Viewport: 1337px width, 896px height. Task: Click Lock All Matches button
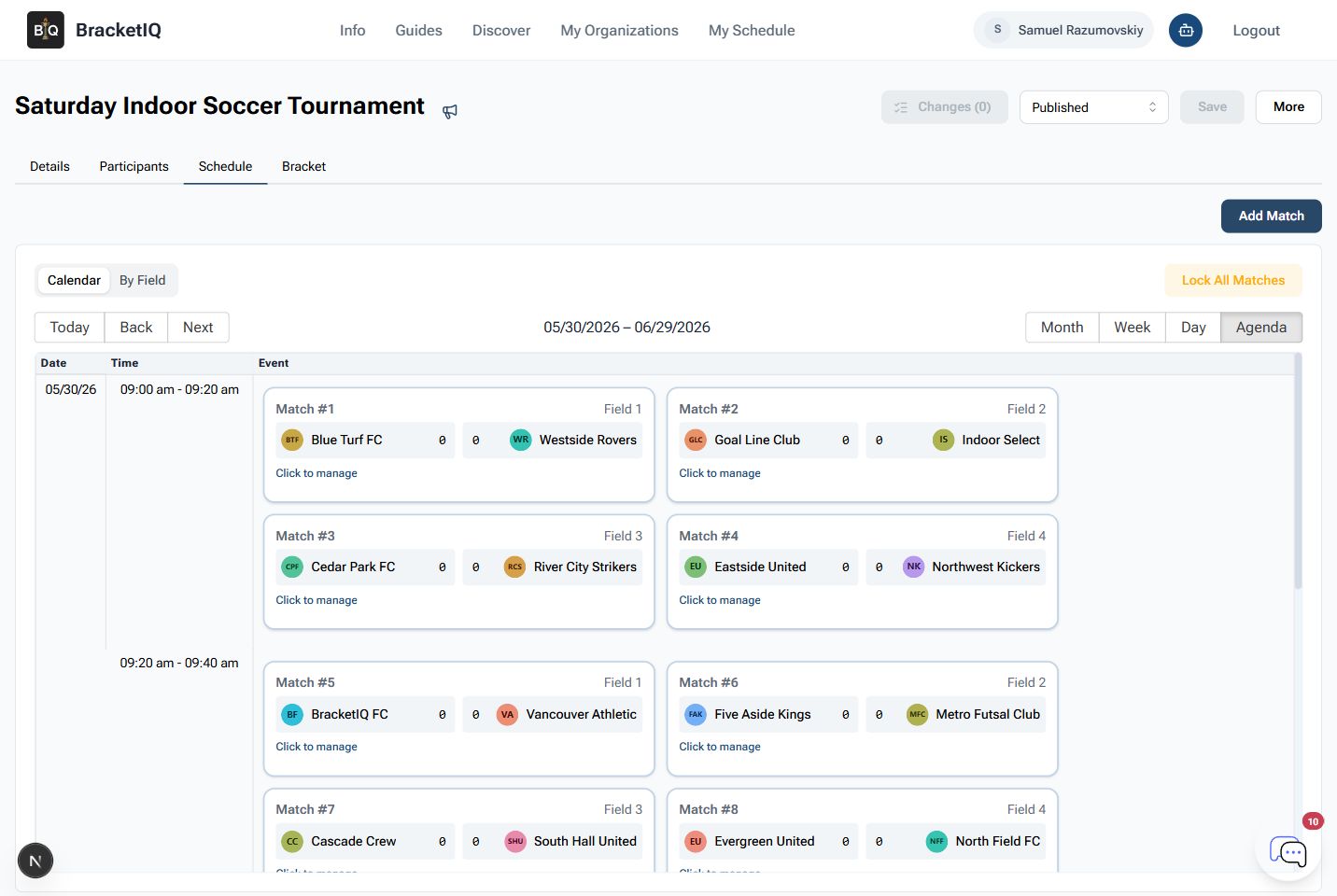(1233, 280)
